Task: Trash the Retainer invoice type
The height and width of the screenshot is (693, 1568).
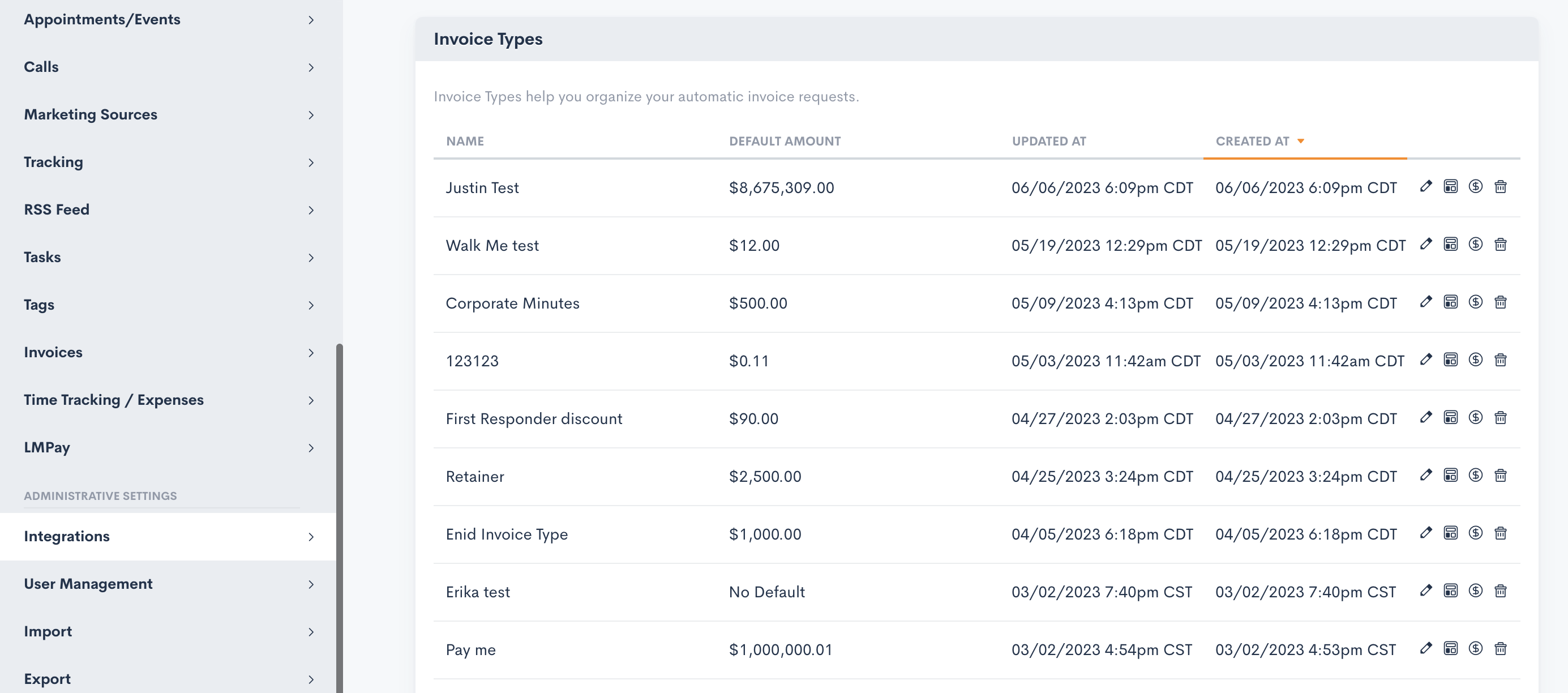Action: click(1501, 476)
